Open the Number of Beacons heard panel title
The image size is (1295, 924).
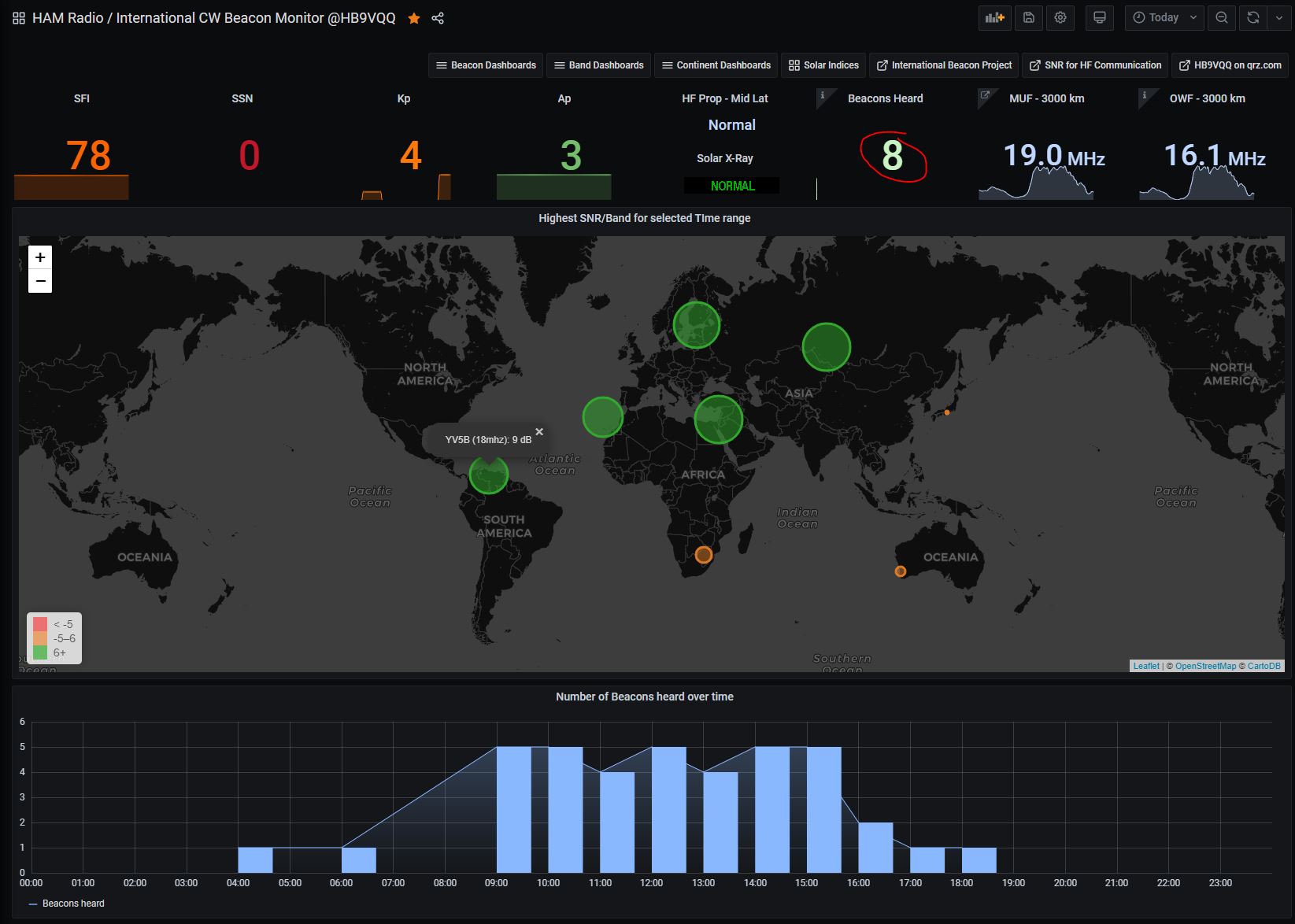(x=645, y=697)
